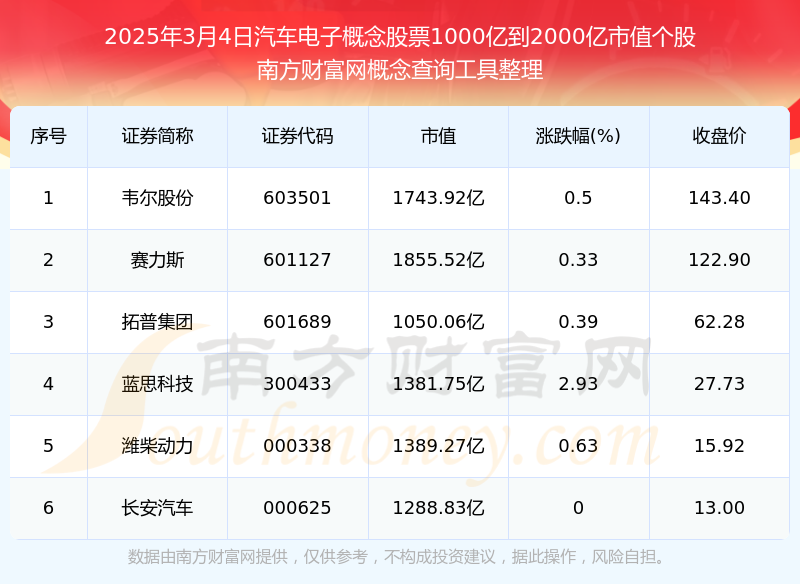The image size is (800, 584).
Task: Click change value '0.33'
Action: pos(578,260)
